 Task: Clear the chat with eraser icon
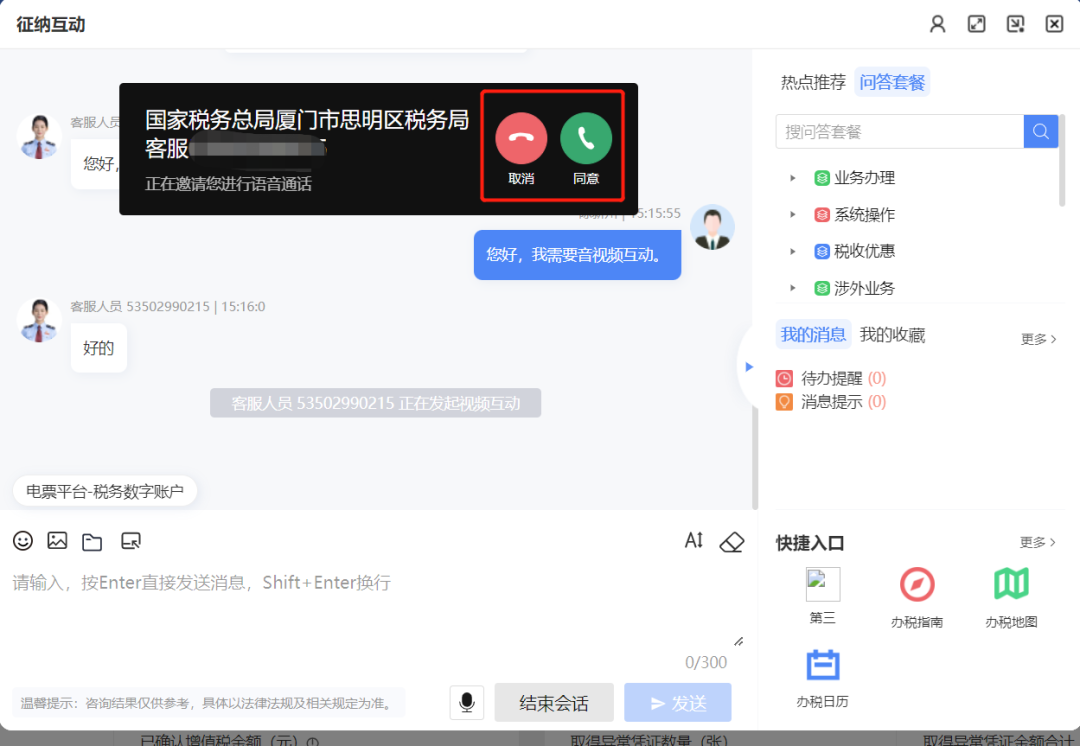tap(731, 542)
